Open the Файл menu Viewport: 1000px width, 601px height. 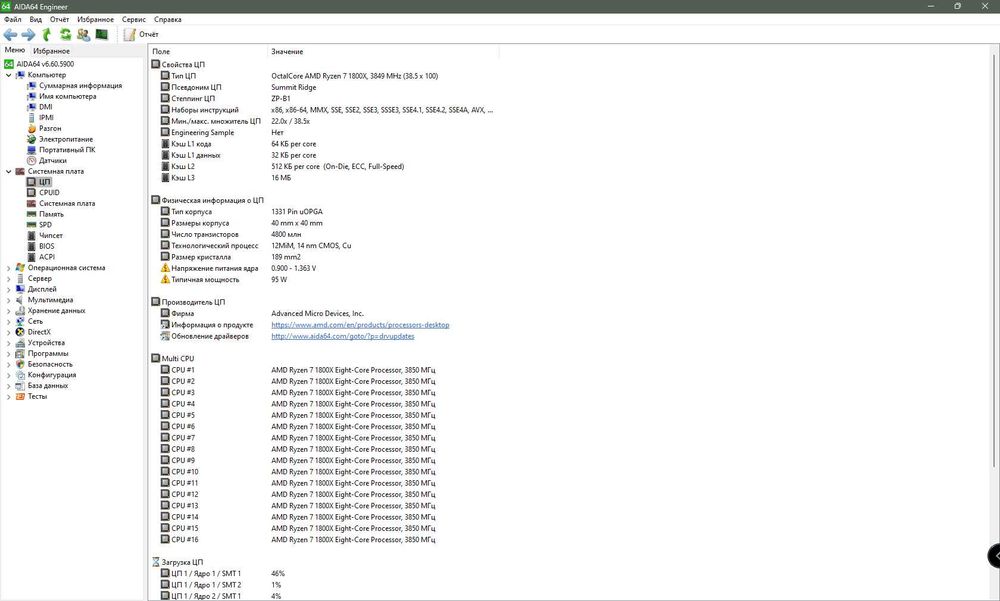[x=13, y=20]
